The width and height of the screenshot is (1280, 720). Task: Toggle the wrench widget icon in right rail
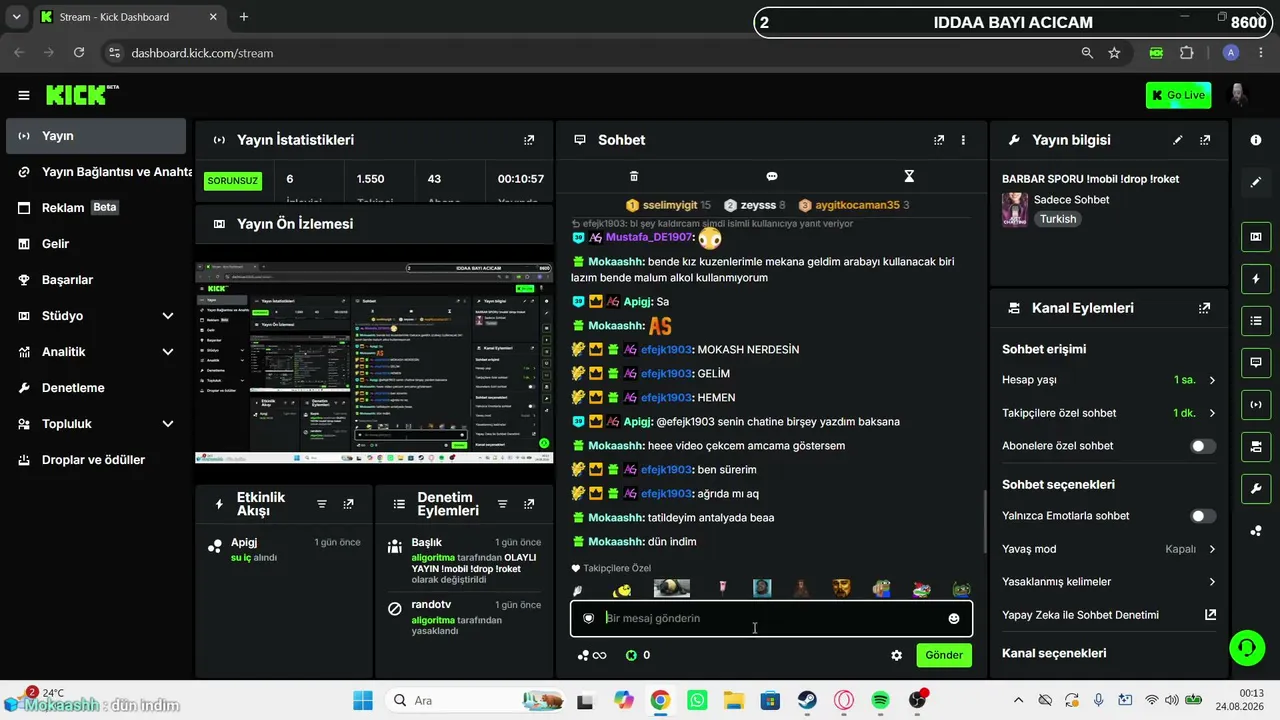tap(1256, 488)
